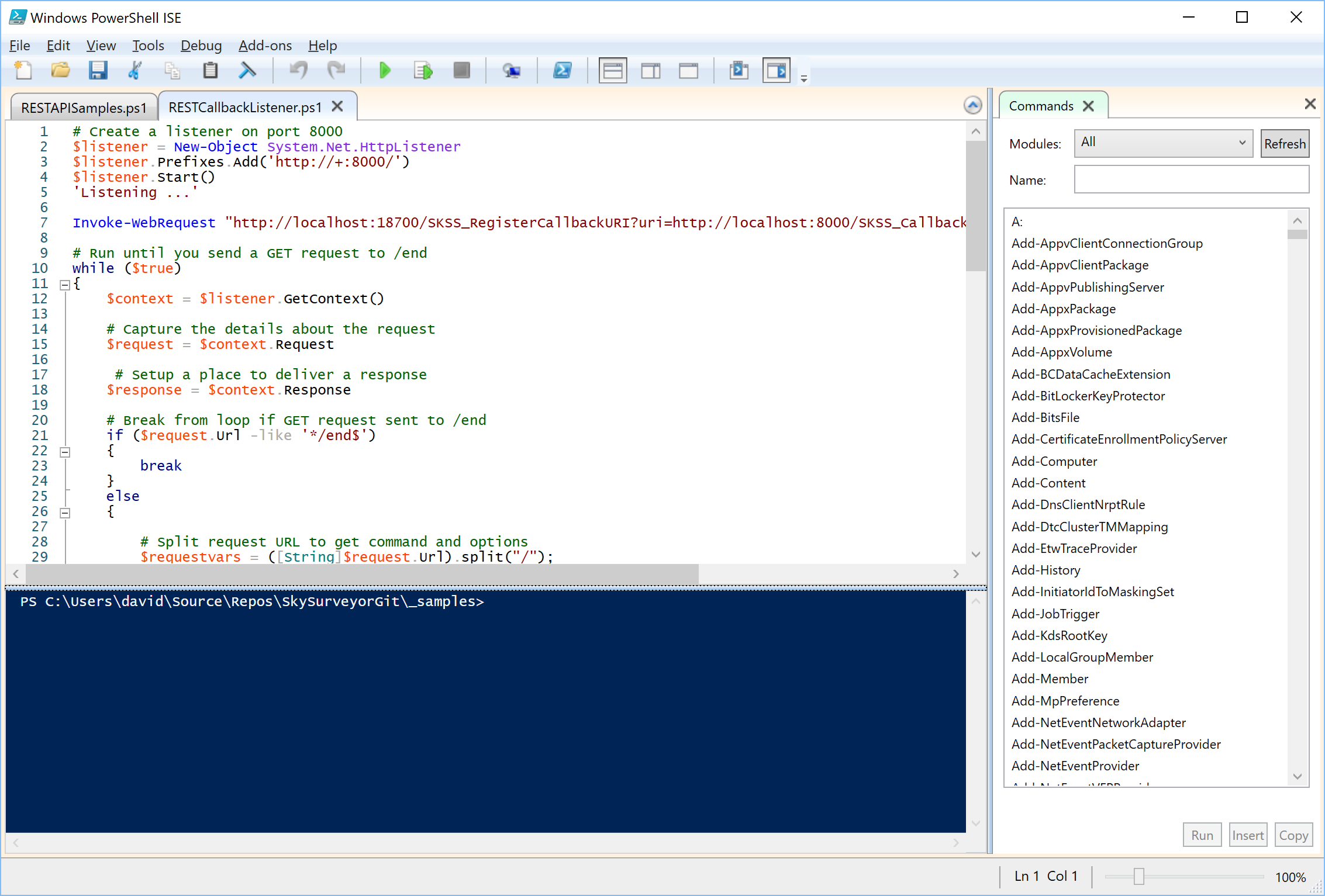The height and width of the screenshot is (896, 1325).
Task: Run selection with the toolbar icon
Action: 423,71
